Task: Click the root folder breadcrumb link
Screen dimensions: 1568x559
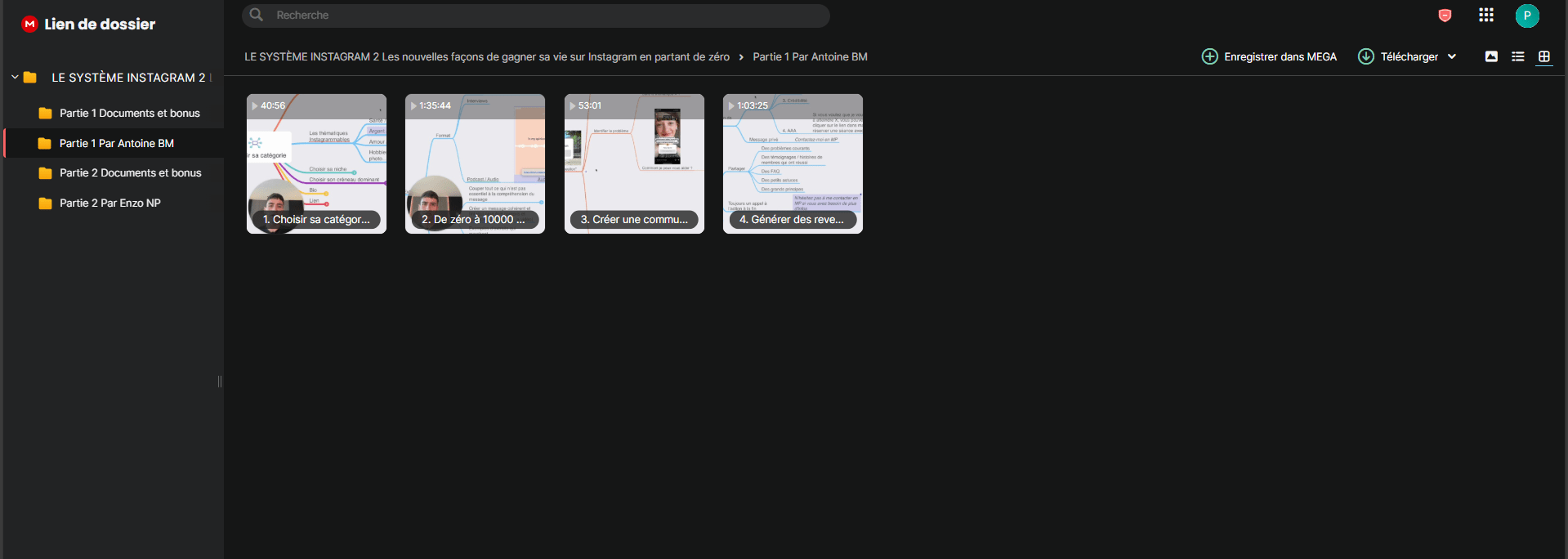Action: pyautogui.click(x=487, y=56)
